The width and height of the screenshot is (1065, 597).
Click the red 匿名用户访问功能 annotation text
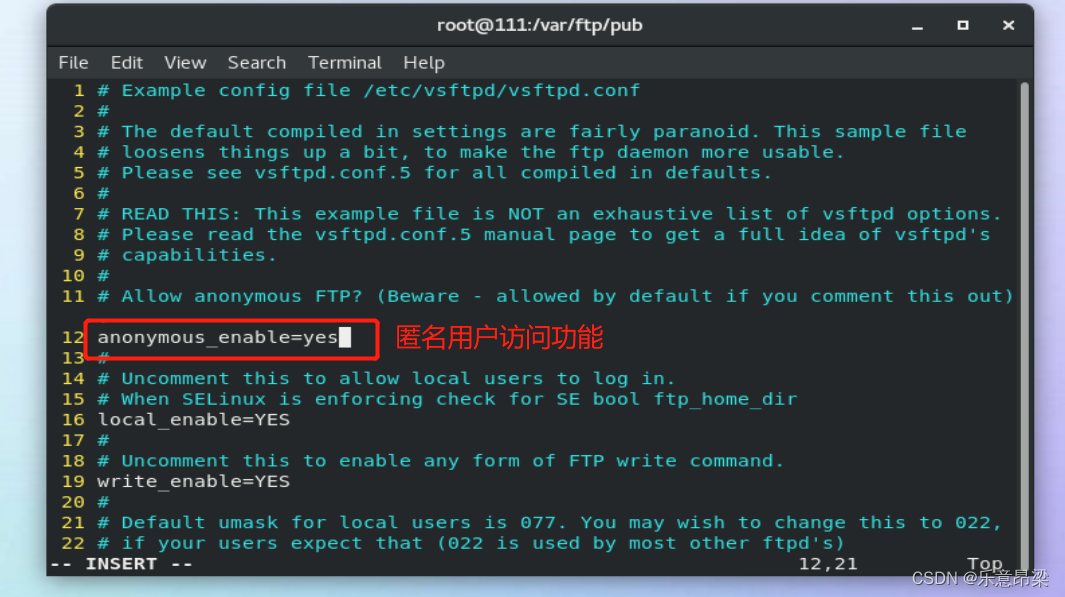coord(499,337)
